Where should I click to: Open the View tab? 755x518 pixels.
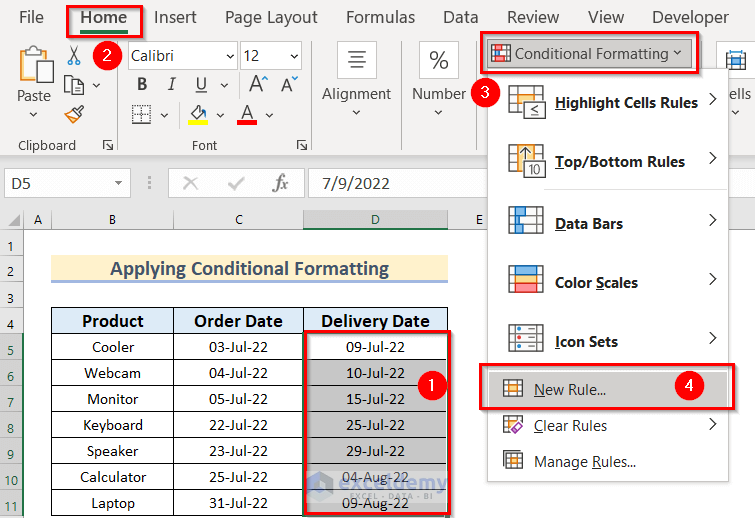click(x=606, y=17)
